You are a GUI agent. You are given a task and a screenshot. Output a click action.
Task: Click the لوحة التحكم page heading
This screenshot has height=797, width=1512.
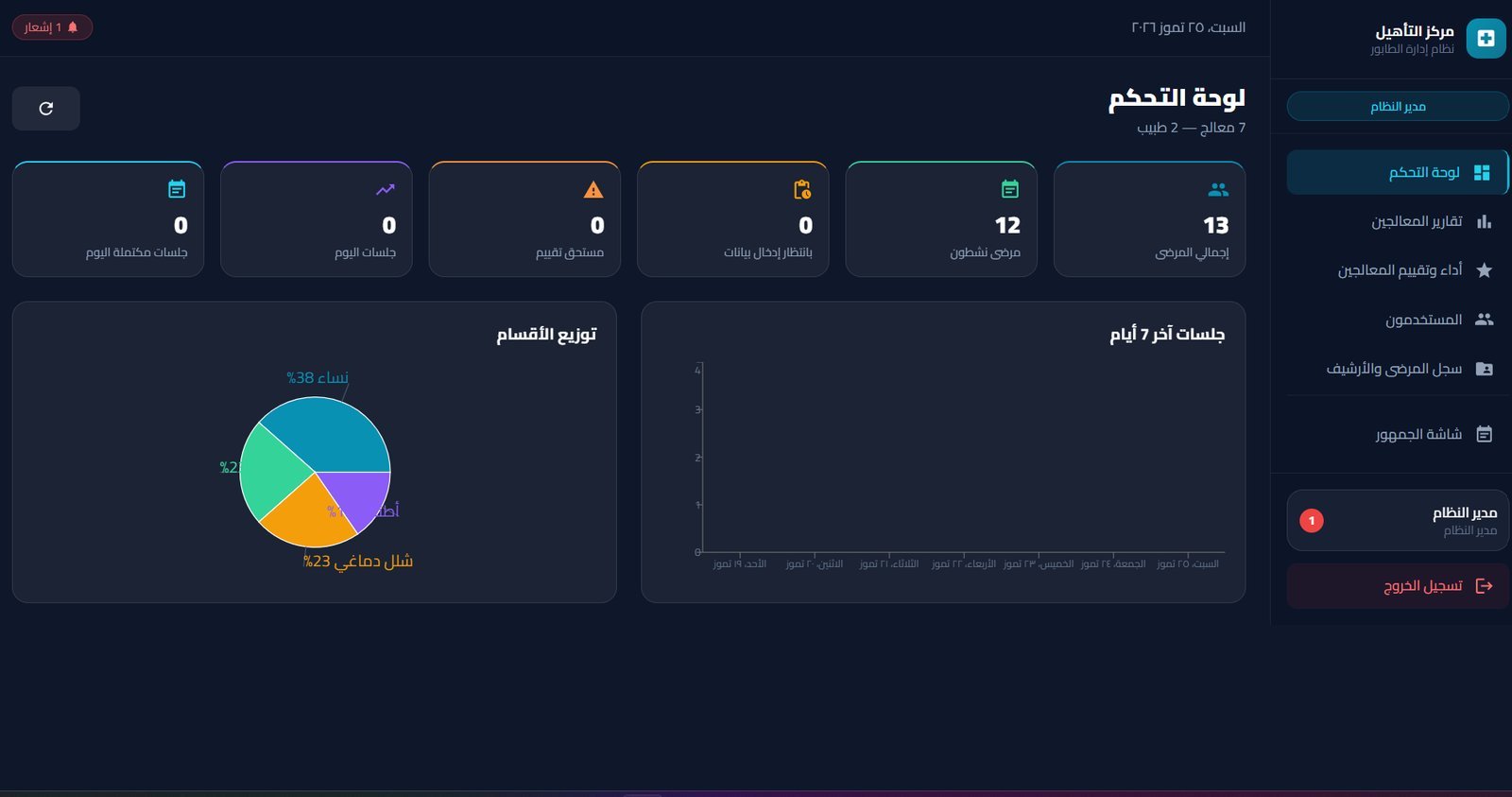point(1177,97)
